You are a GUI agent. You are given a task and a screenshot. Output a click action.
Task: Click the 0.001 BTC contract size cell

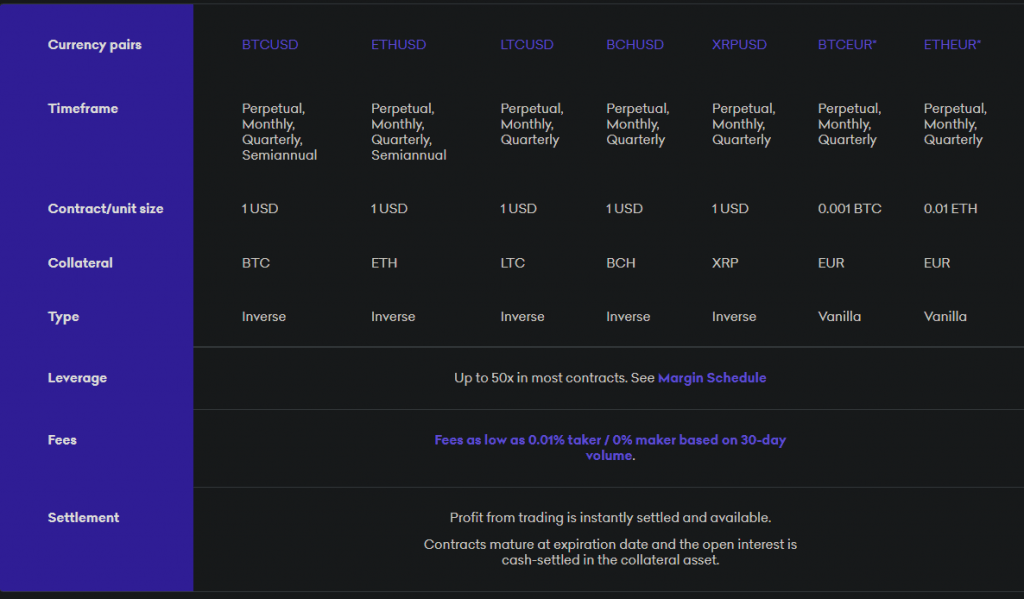click(850, 209)
